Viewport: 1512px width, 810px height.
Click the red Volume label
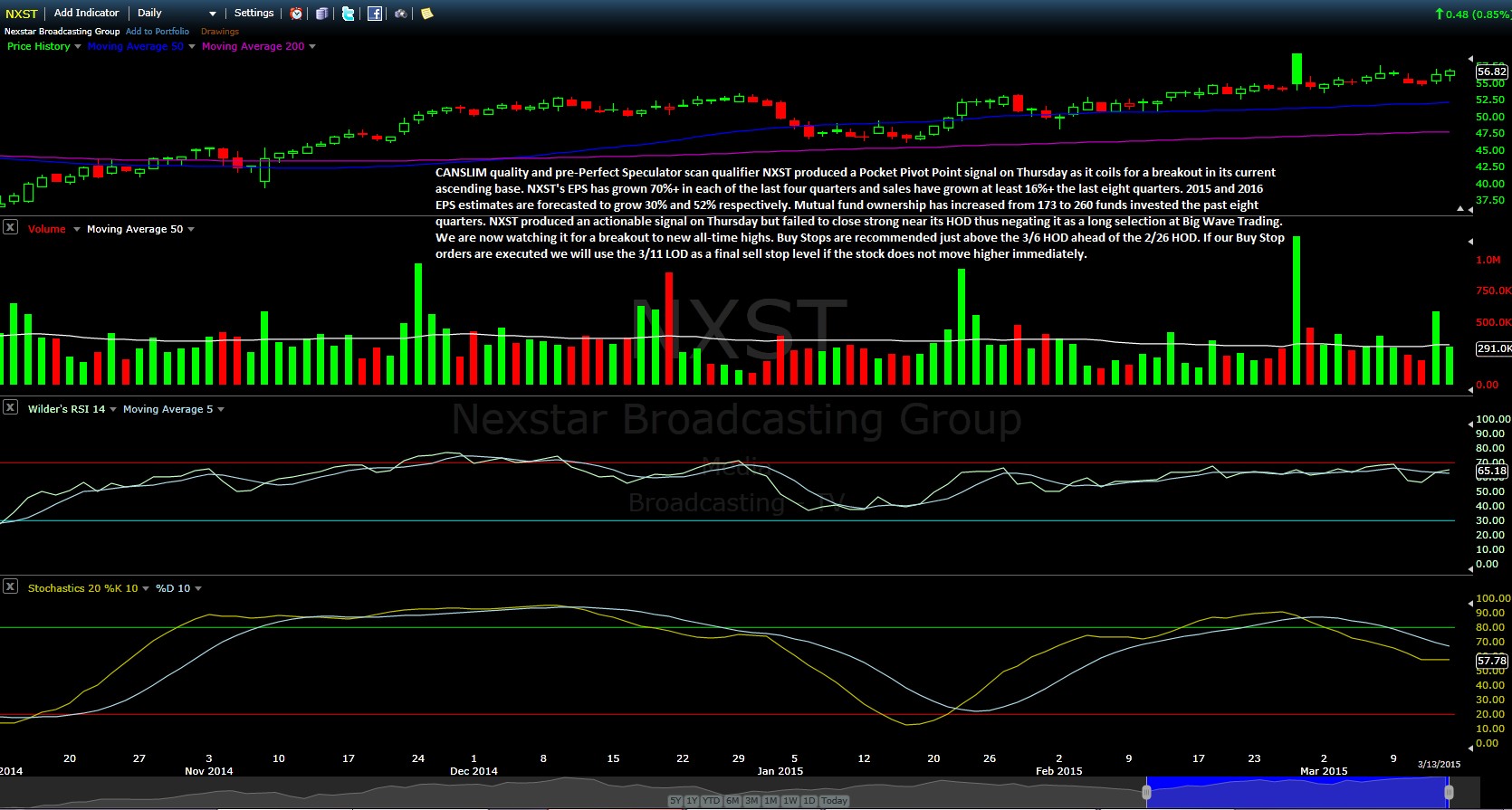(46, 229)
